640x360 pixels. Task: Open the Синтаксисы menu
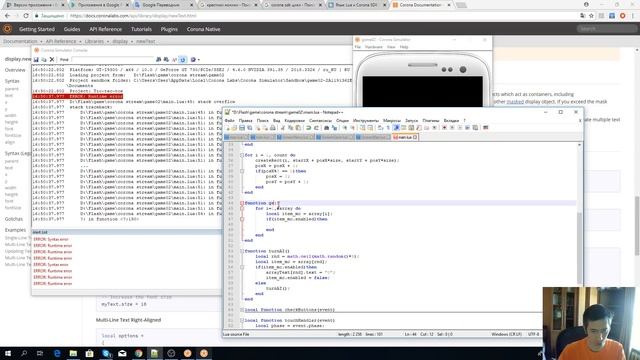[x=320, y=120]
